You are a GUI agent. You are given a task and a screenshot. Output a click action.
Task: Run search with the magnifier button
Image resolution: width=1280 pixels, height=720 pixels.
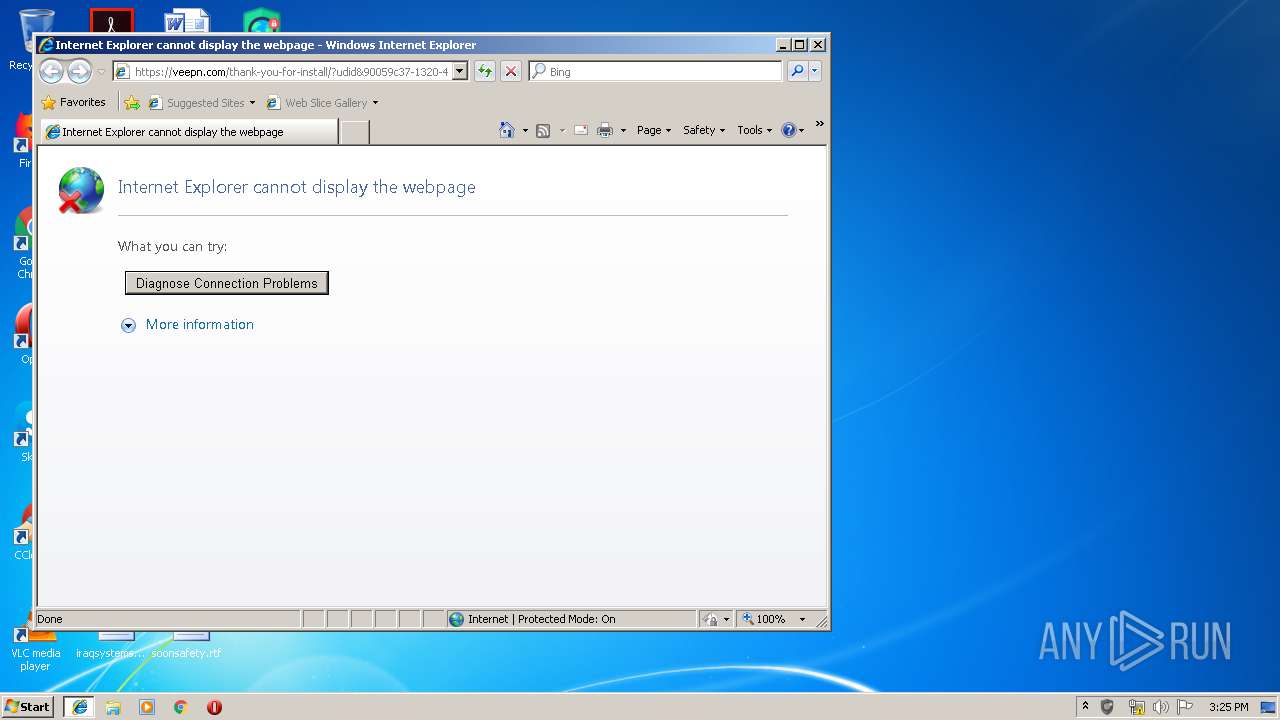[797, 71]
